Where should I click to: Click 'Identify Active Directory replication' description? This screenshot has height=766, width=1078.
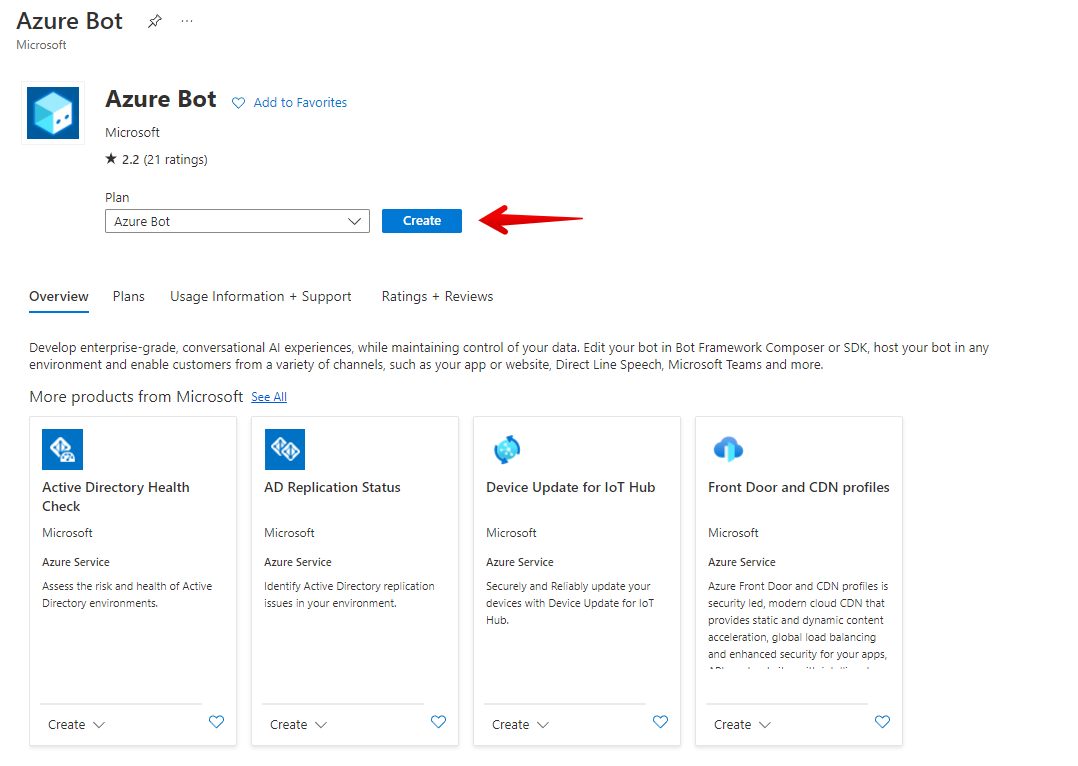tap(349, 595)
